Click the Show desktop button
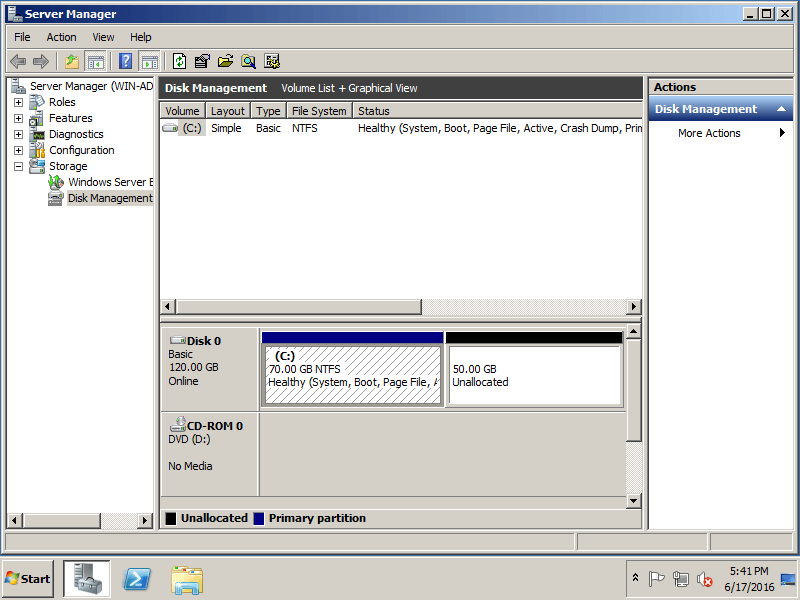 click(788, 579)
